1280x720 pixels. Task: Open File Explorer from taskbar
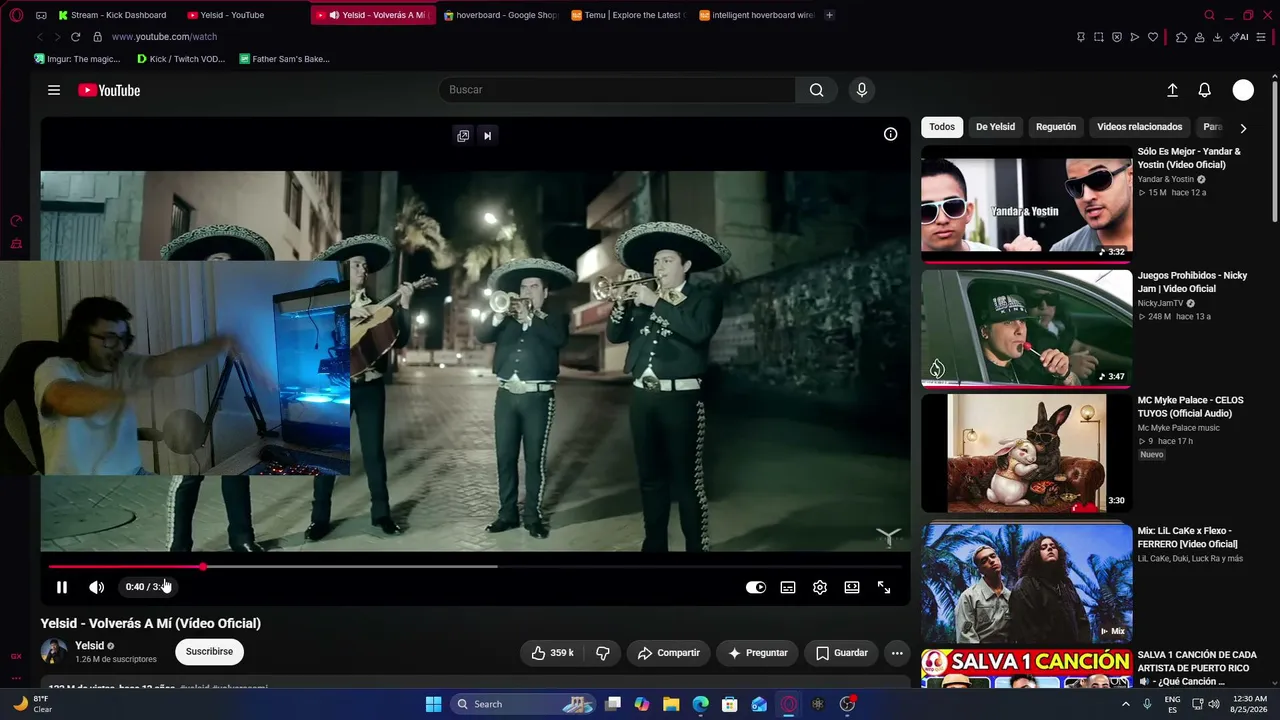coord(671,704)
